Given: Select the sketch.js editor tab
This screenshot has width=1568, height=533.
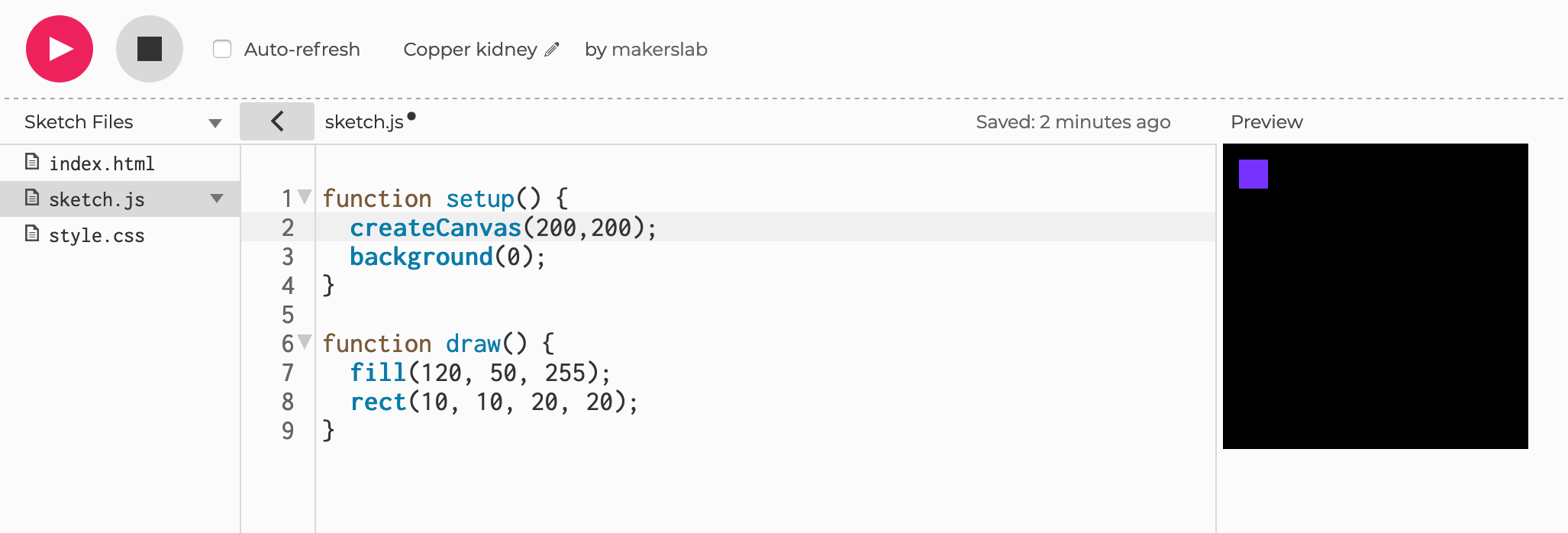Looking at the screenshot, I should point(364,122).
